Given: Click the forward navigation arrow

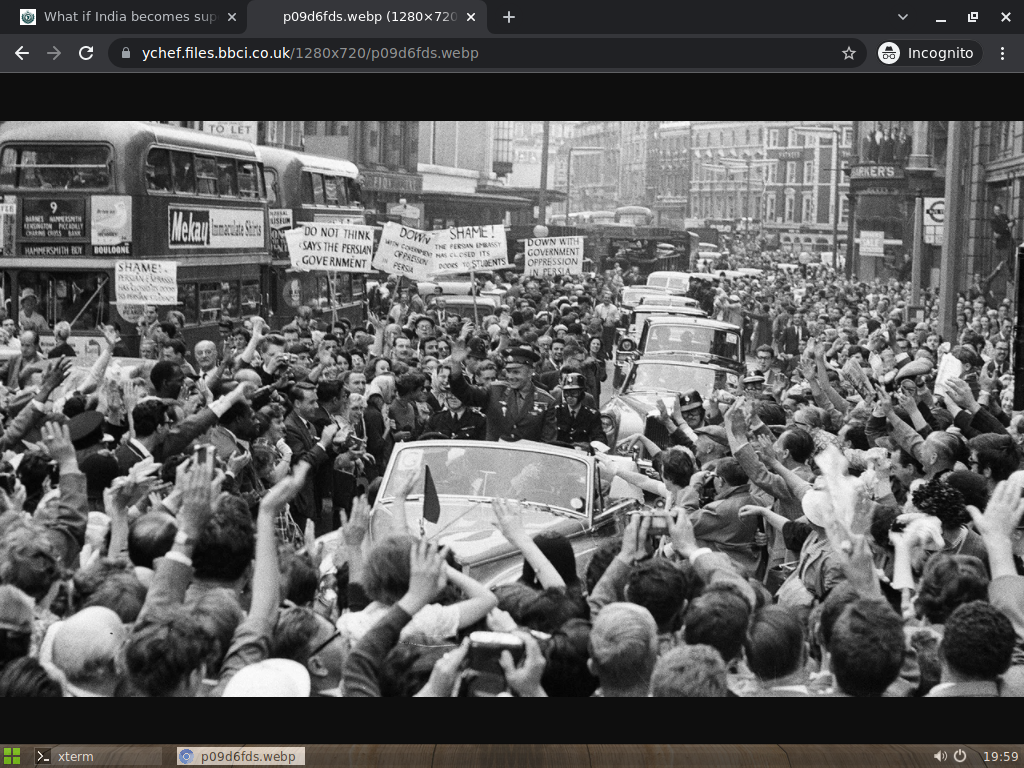Looking at the screenshot, I should pos(54,53).
